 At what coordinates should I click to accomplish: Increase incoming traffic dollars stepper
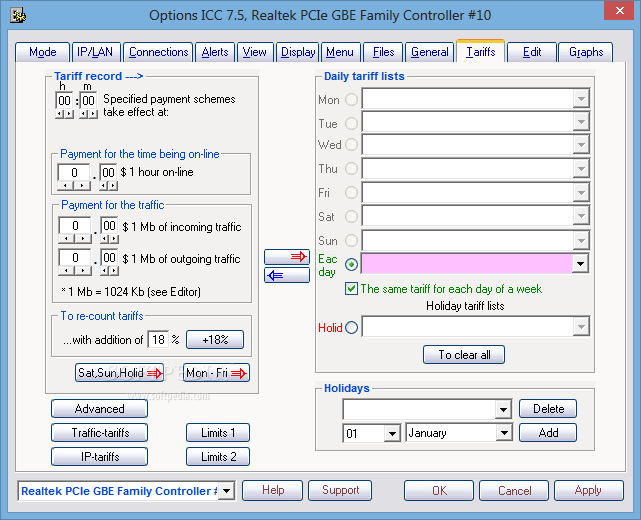click(83, 238)
